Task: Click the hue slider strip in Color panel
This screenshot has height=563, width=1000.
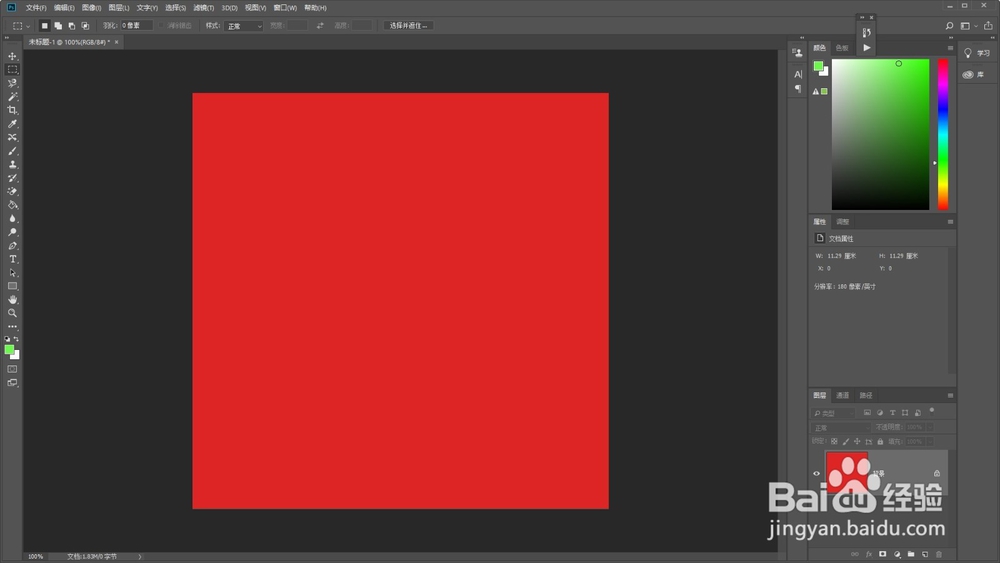Action: click(943, 135)
